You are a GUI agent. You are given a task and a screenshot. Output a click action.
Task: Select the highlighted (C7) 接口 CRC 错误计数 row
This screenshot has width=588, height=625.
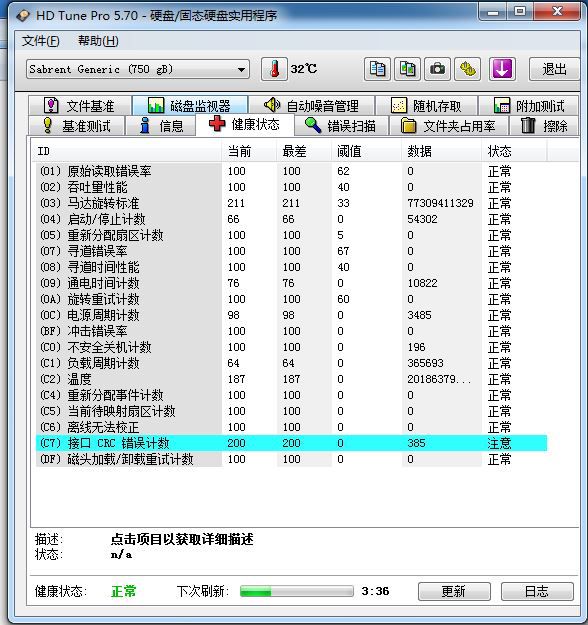(291, 443)
